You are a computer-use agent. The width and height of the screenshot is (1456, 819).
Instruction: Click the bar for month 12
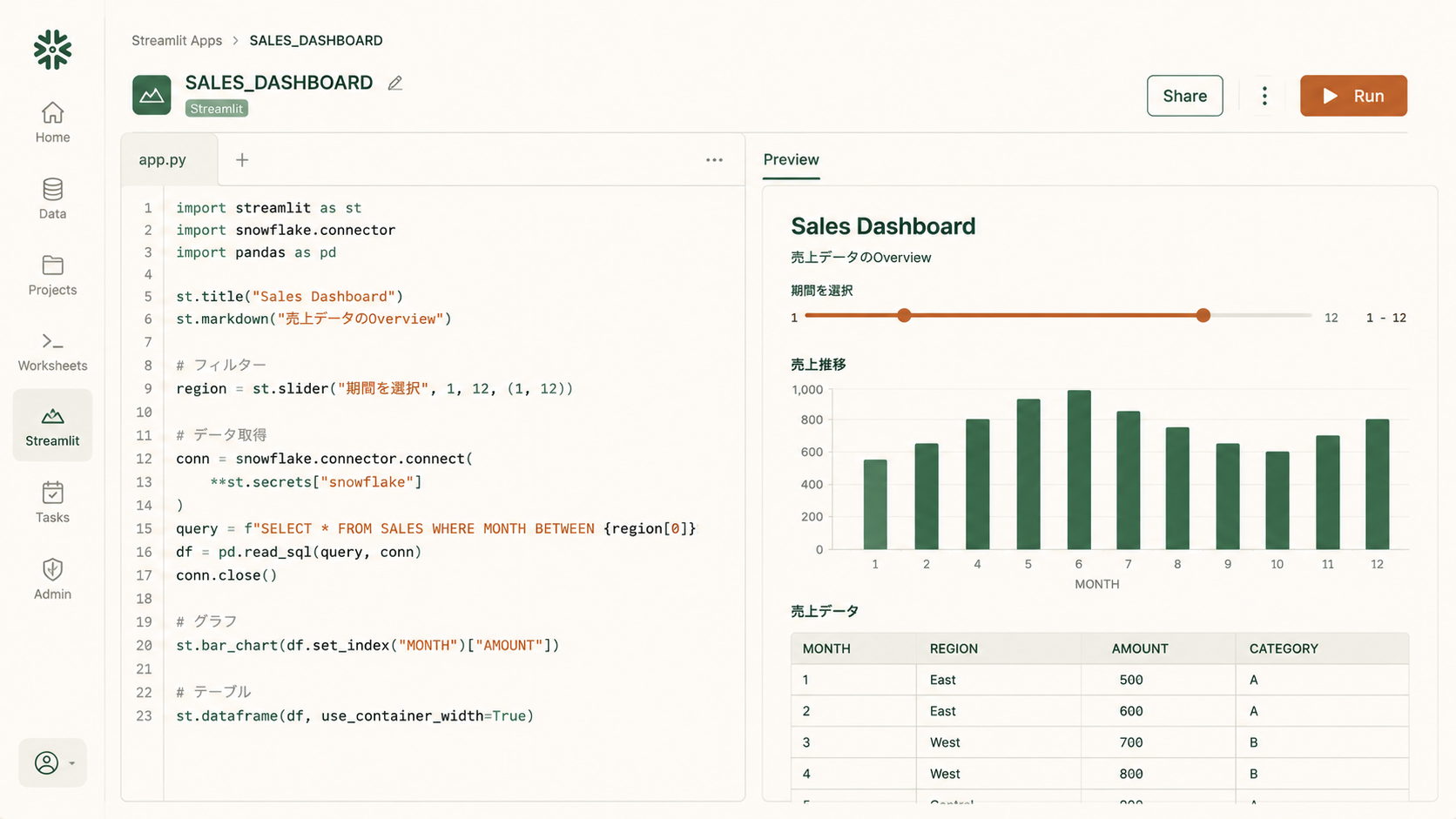click(x=1377, y=484)
